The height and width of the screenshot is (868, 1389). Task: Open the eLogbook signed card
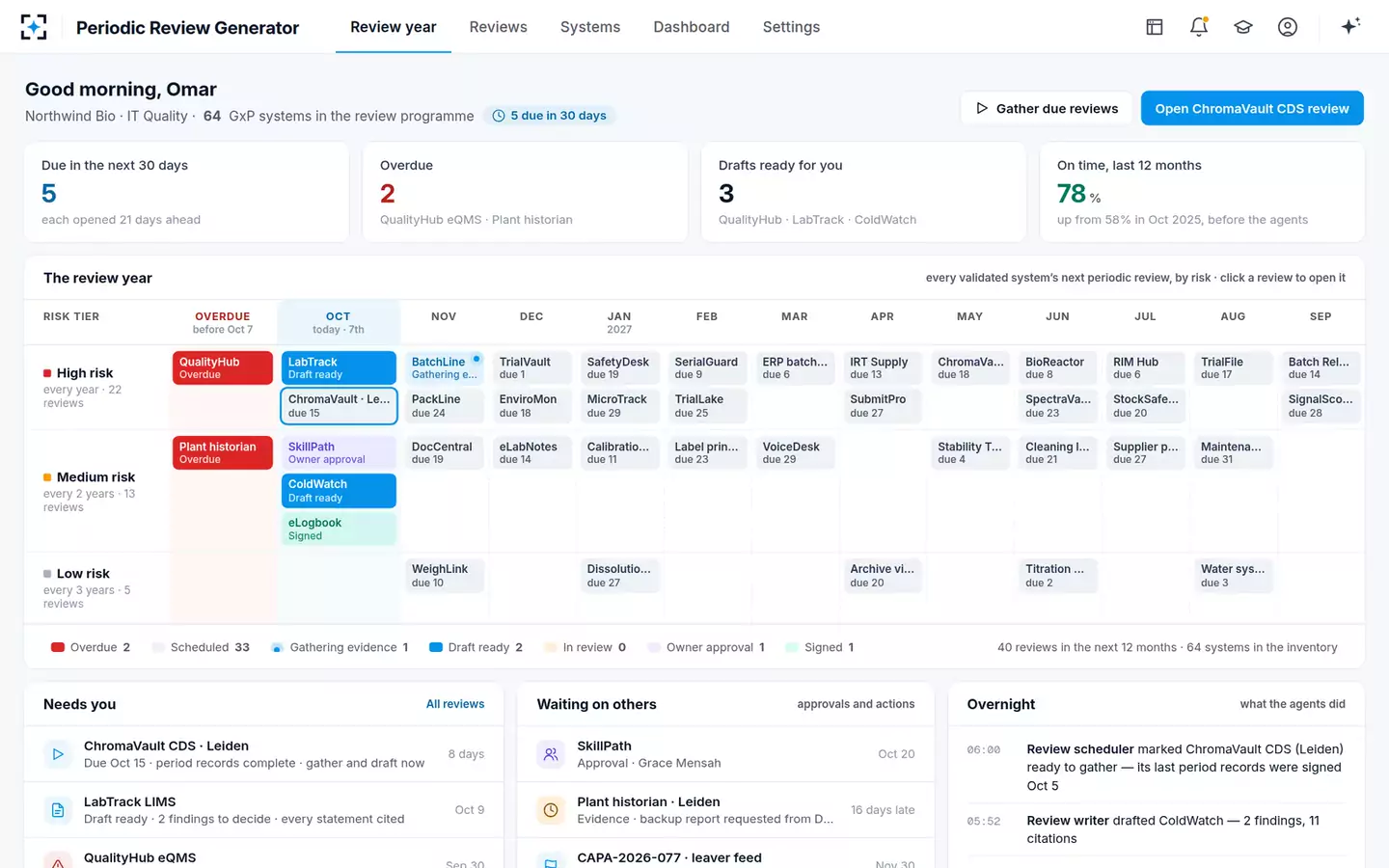(339, 529)
